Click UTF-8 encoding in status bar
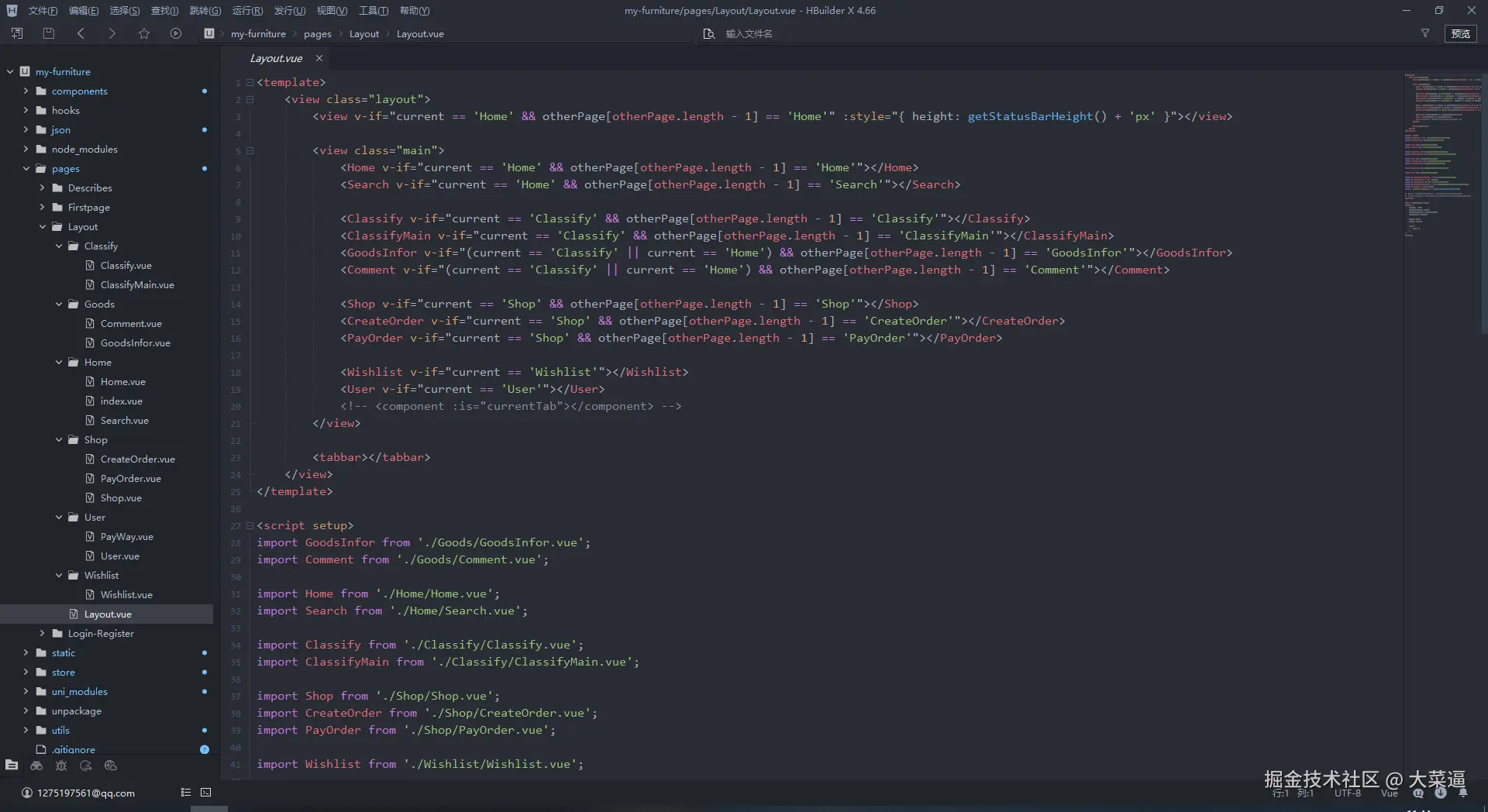1488x812 pixels. click(1347, 793)
